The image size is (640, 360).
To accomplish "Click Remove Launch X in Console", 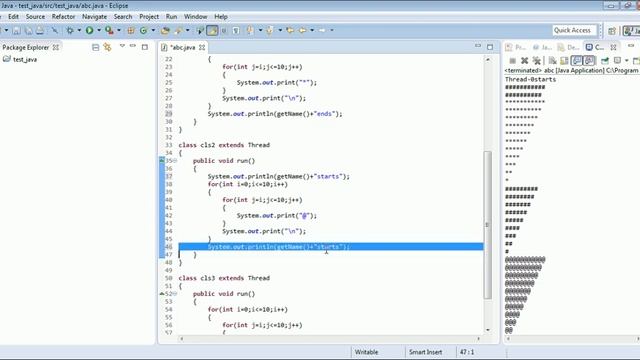I will [524, 61].
